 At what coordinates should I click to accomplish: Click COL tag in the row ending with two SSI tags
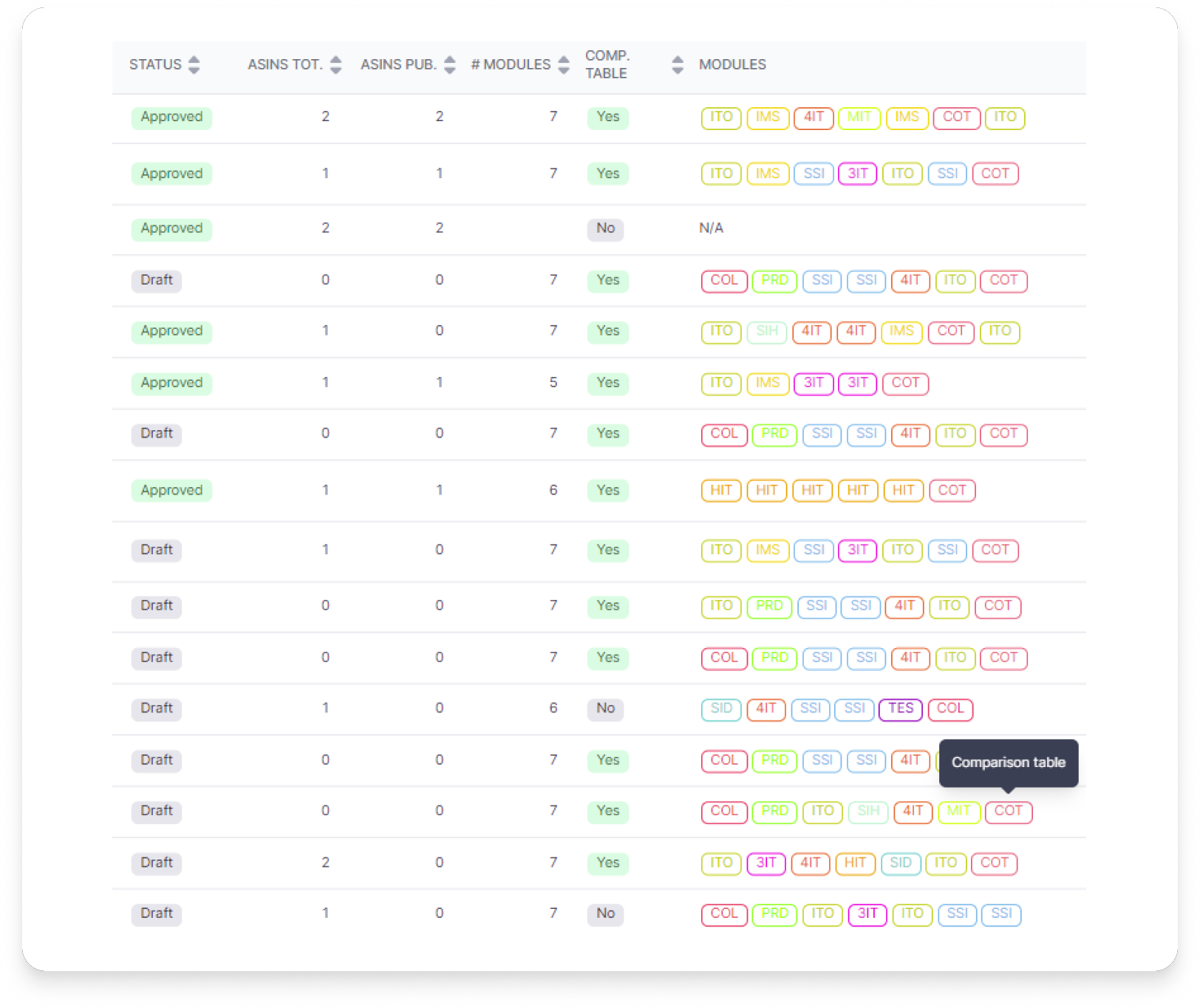coord(724,914)
